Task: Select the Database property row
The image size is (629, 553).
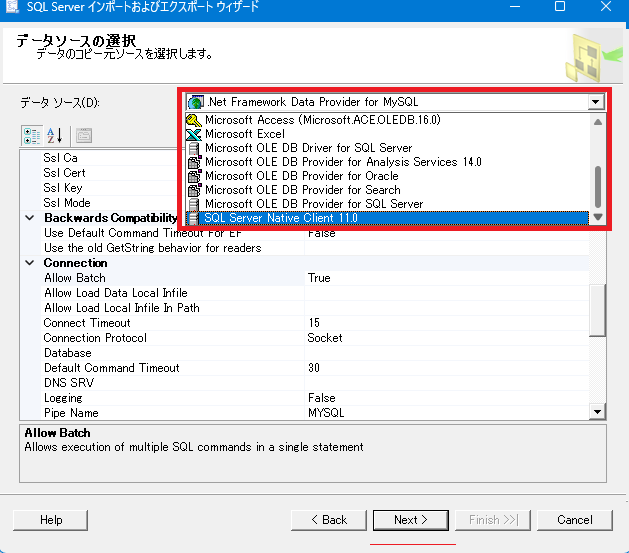Action: pyautogui.click(x=315, y=353)
